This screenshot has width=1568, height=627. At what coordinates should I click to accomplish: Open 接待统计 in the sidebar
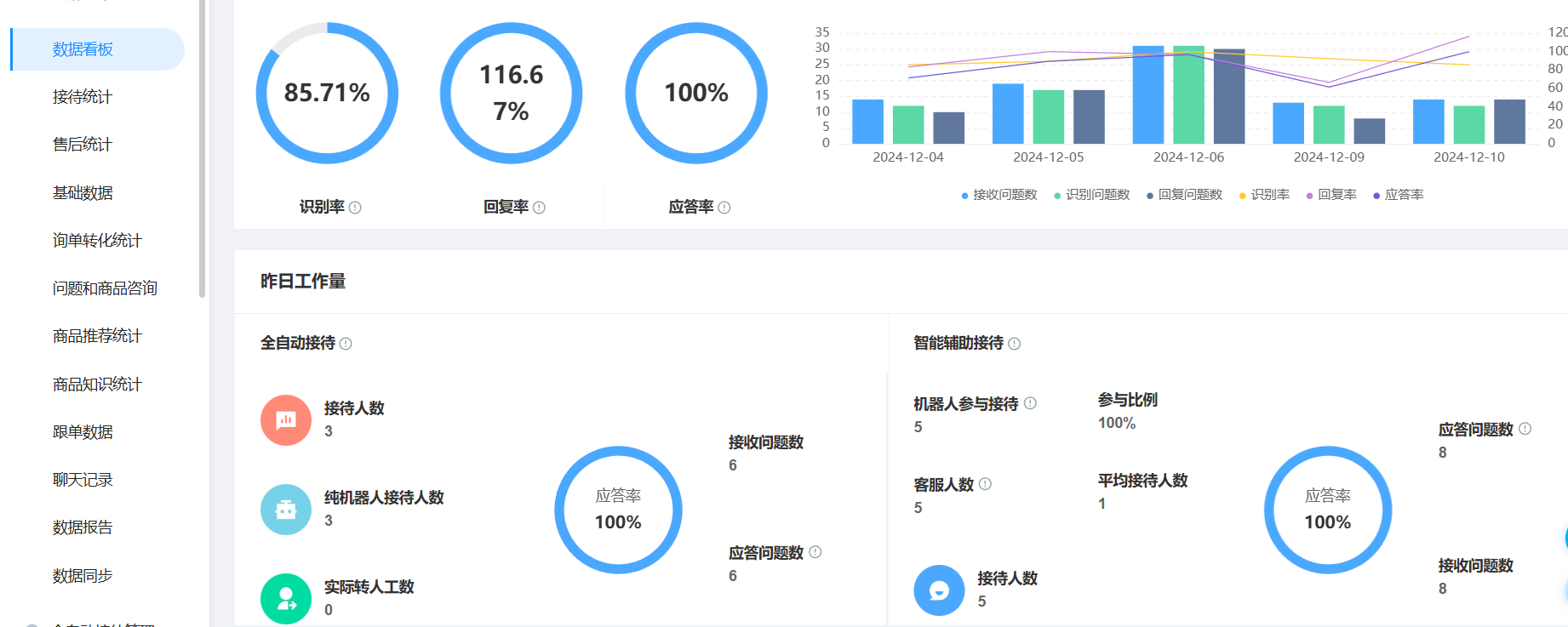point(83,97)
